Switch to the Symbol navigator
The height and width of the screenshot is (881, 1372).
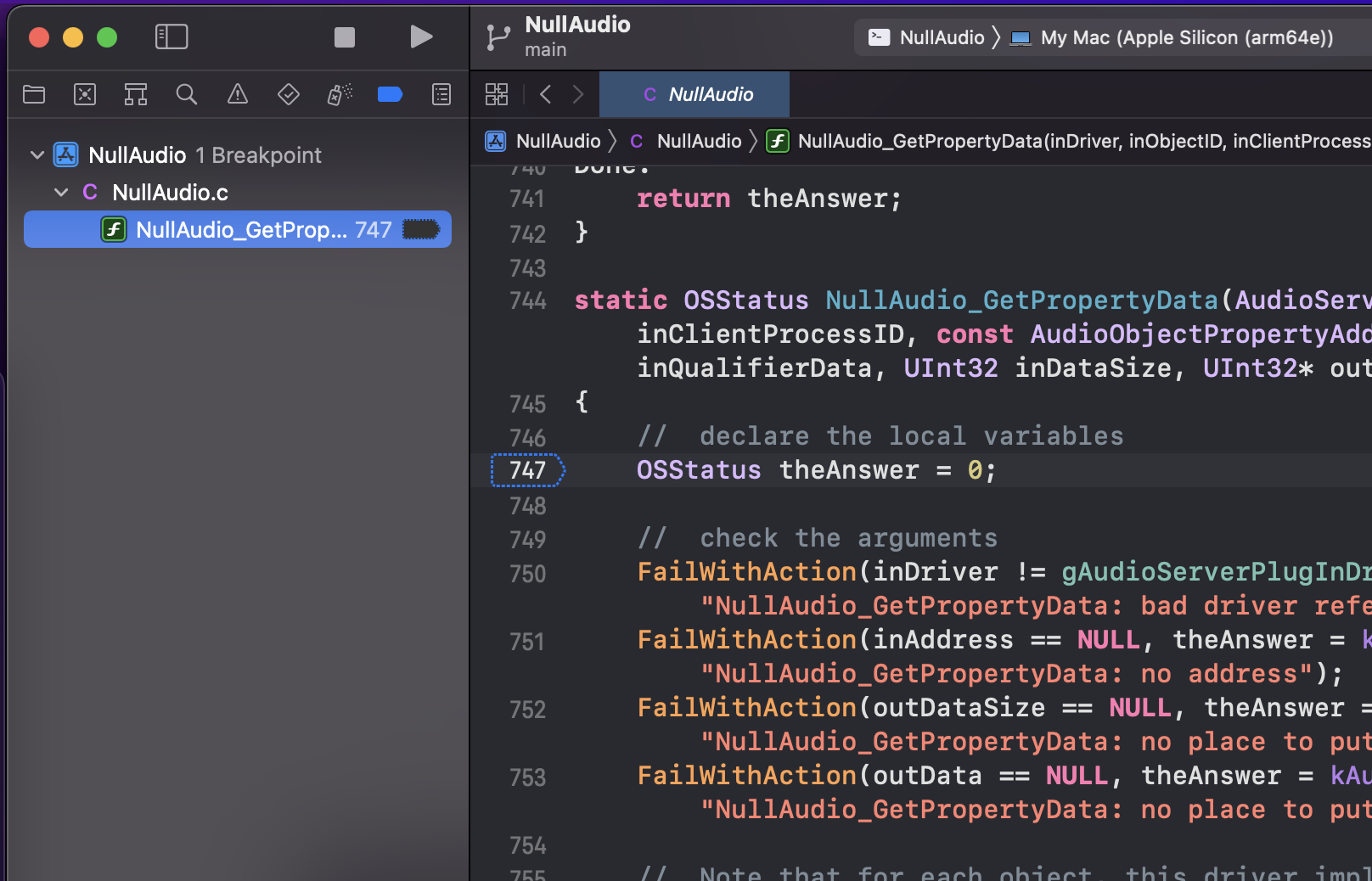coord(136,94)
